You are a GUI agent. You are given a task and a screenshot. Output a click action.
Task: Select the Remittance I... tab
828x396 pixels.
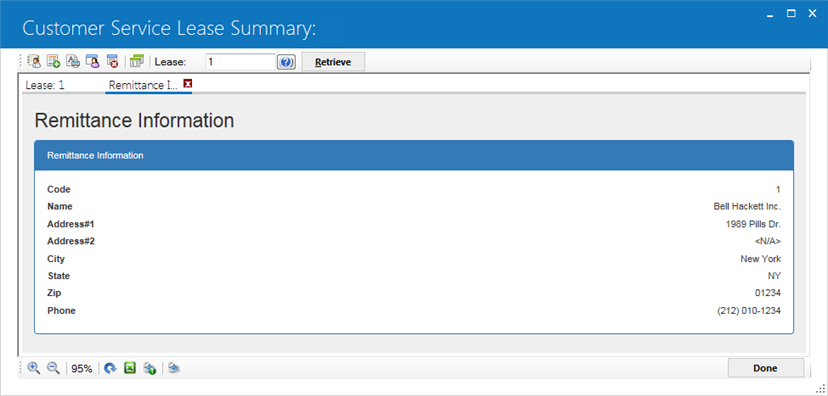coord(143,85)
